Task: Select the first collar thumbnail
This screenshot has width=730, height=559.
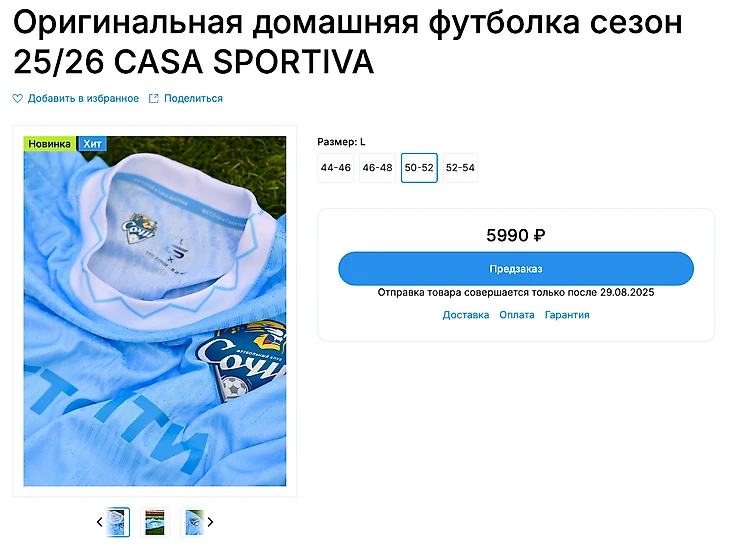Action: coord(118,522)
